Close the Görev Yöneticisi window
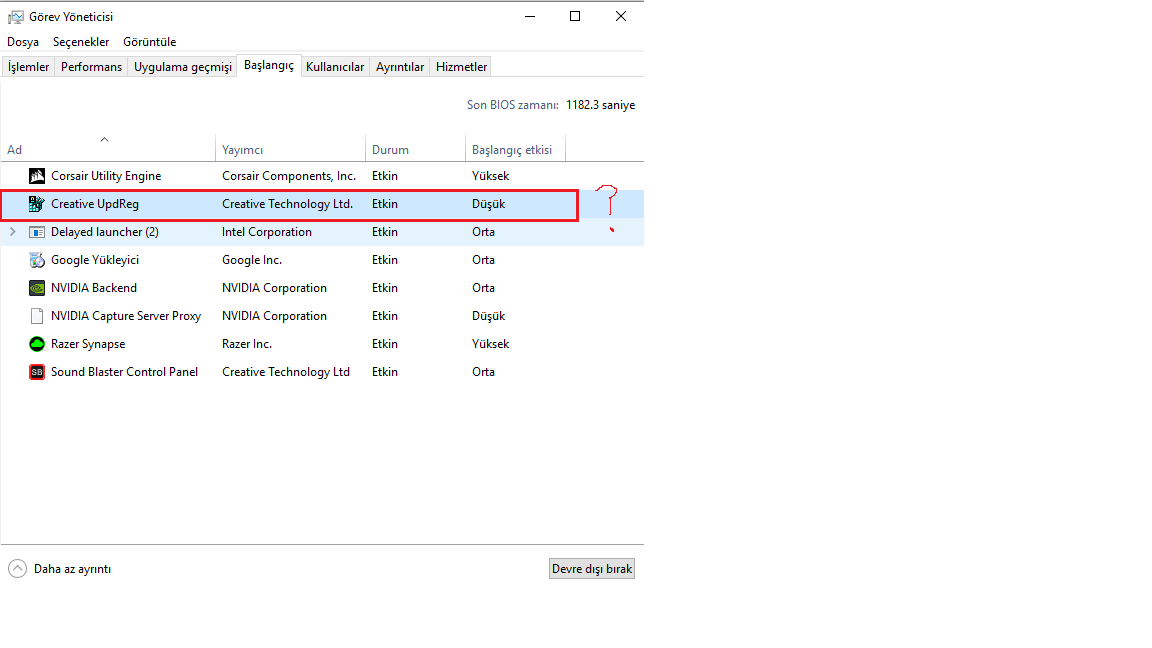 click(x=621, y=16)
